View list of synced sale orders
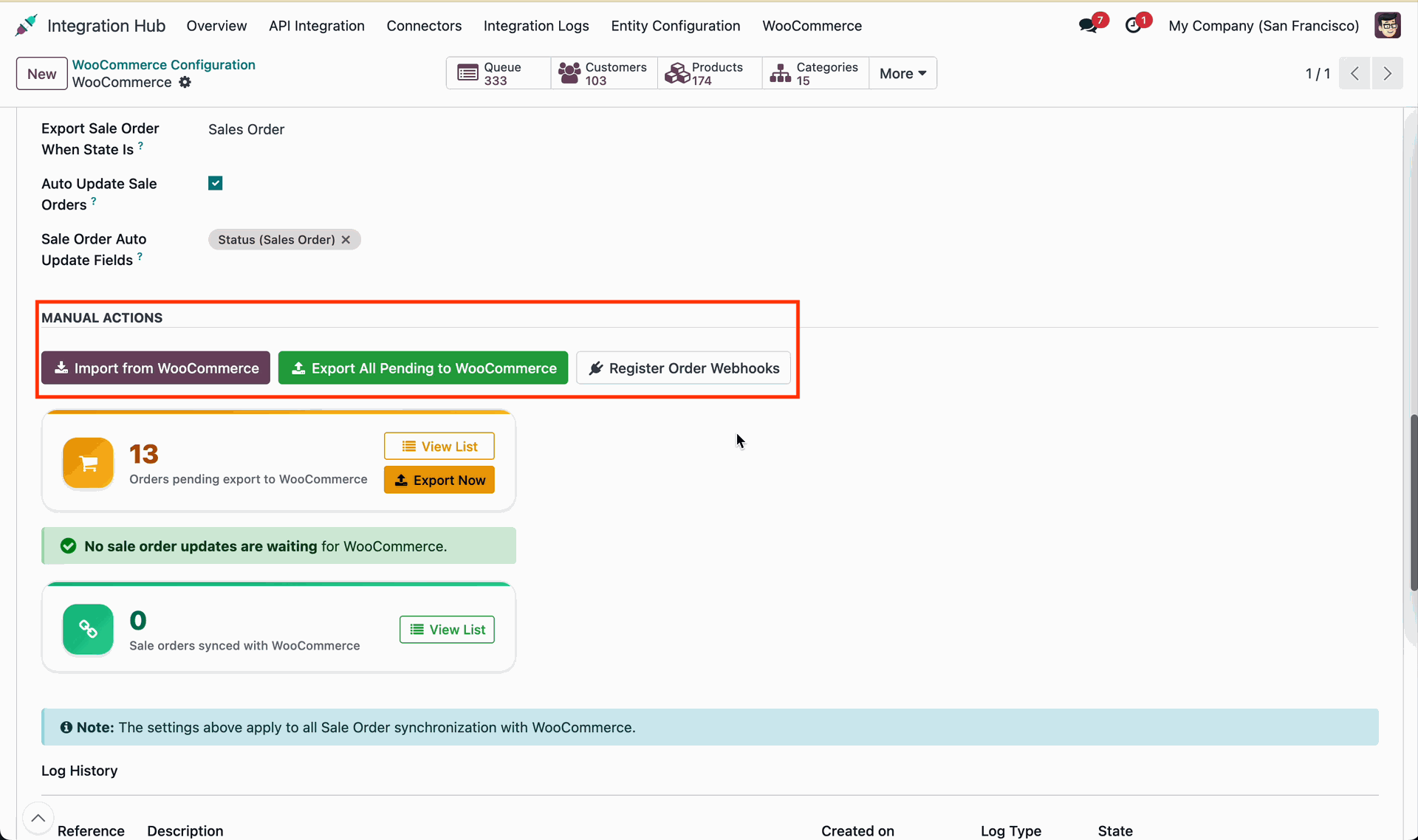Screen dimensions: 1418x840 click(447, 630)
